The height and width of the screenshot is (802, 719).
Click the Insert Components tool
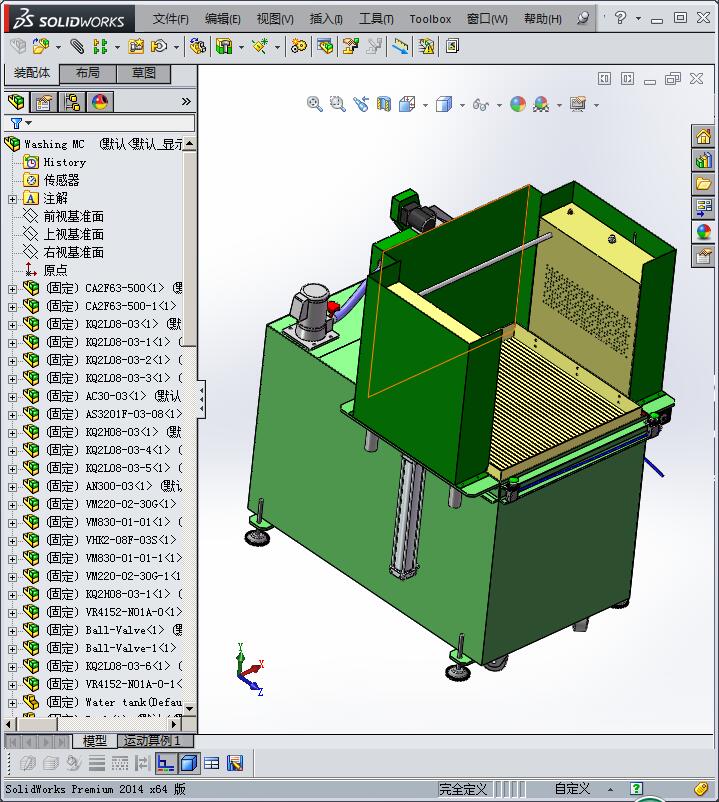(x=41, y=47)
